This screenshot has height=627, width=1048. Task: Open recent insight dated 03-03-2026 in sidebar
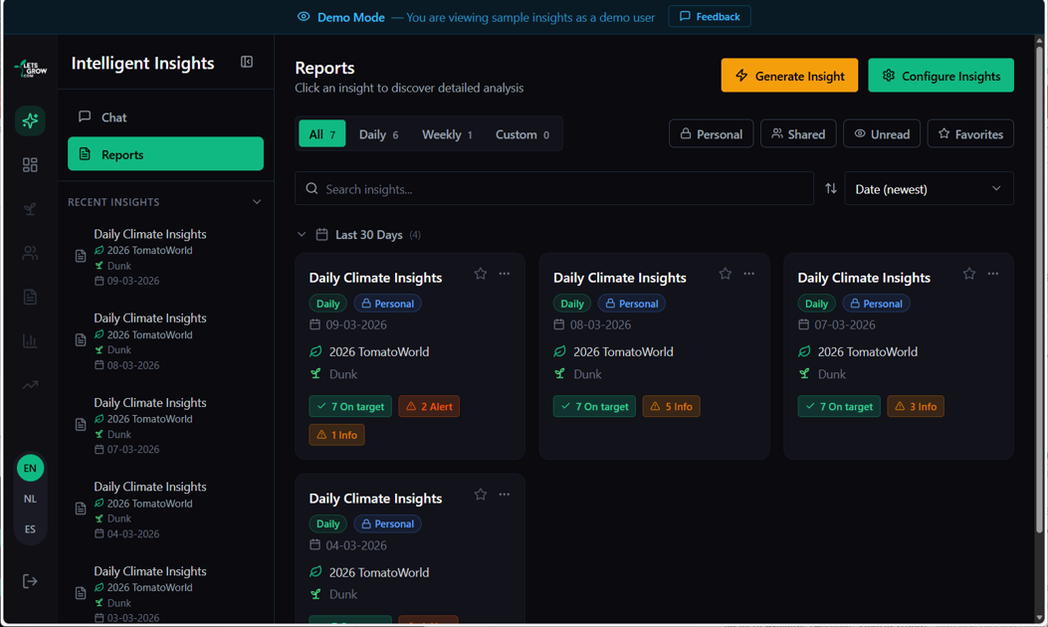166,594
